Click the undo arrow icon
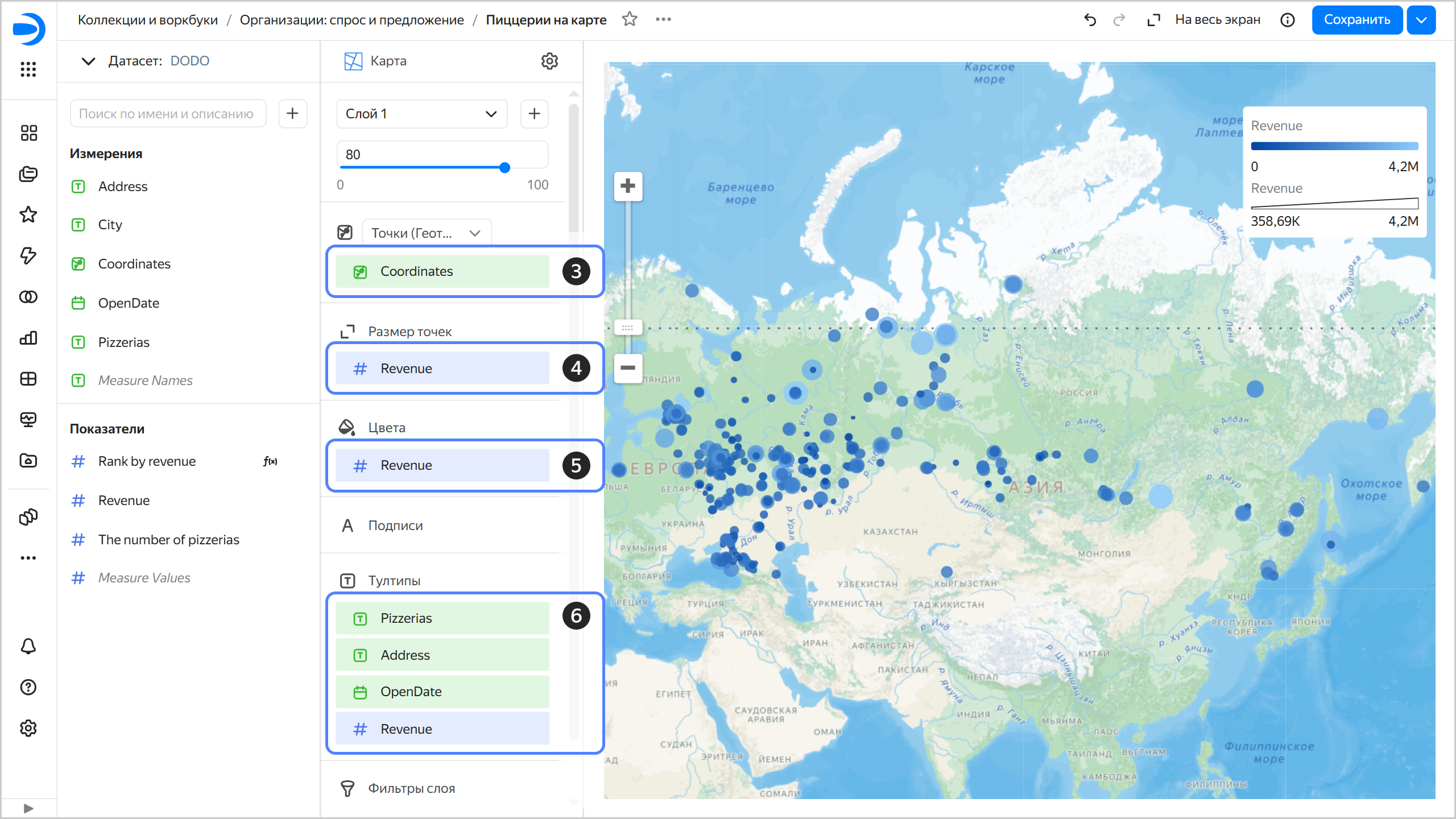This screenshot has height=819, width=1456. [x=1090, y=19]
